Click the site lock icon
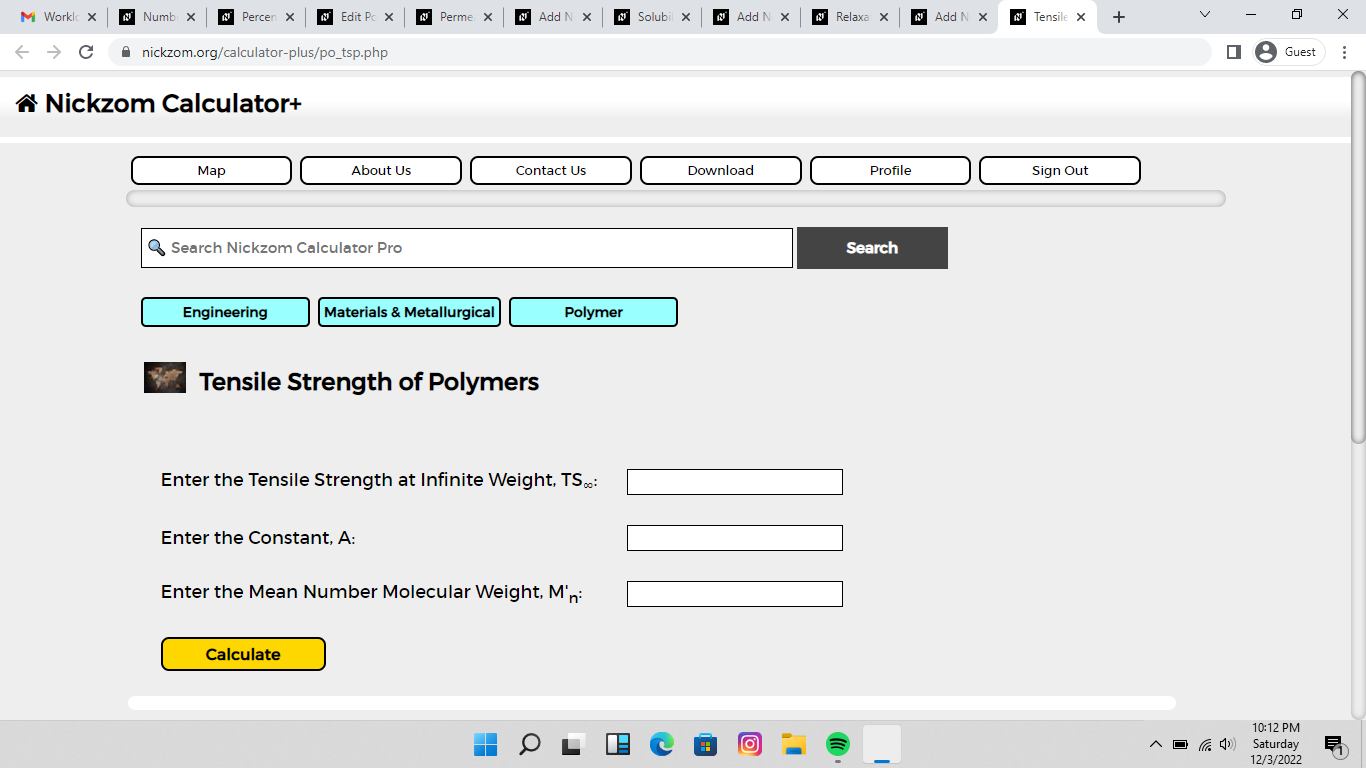This screenshot has width=1366, height=768. tap(126, 52)
